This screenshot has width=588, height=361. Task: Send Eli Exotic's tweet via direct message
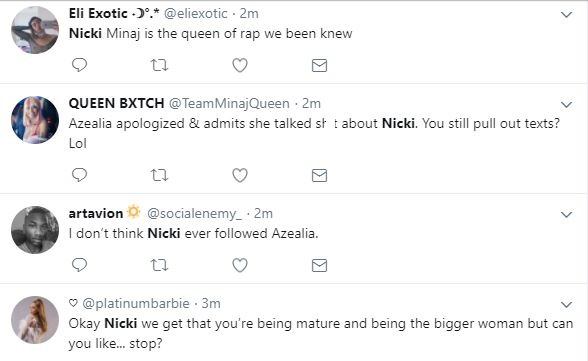(x=320, y=66)
